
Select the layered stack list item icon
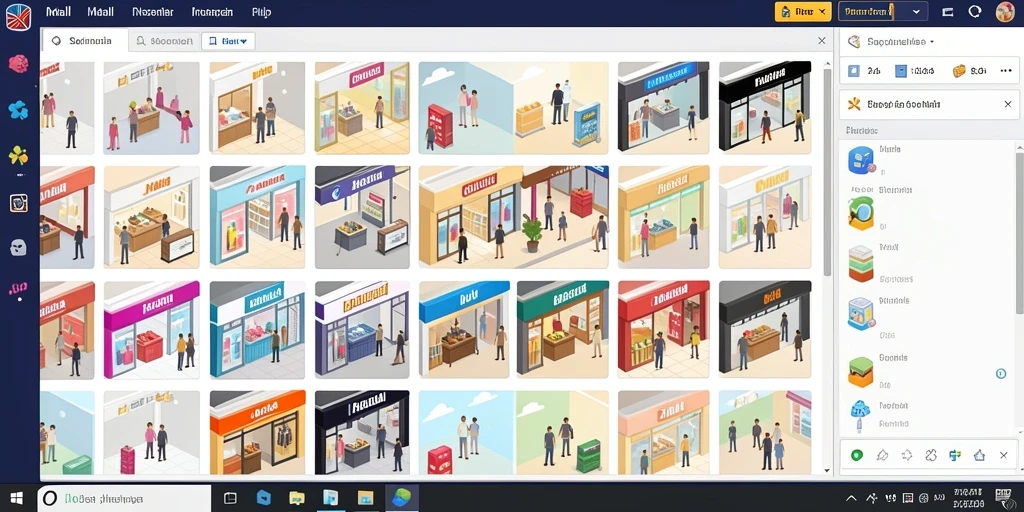[x=861, y=264]
